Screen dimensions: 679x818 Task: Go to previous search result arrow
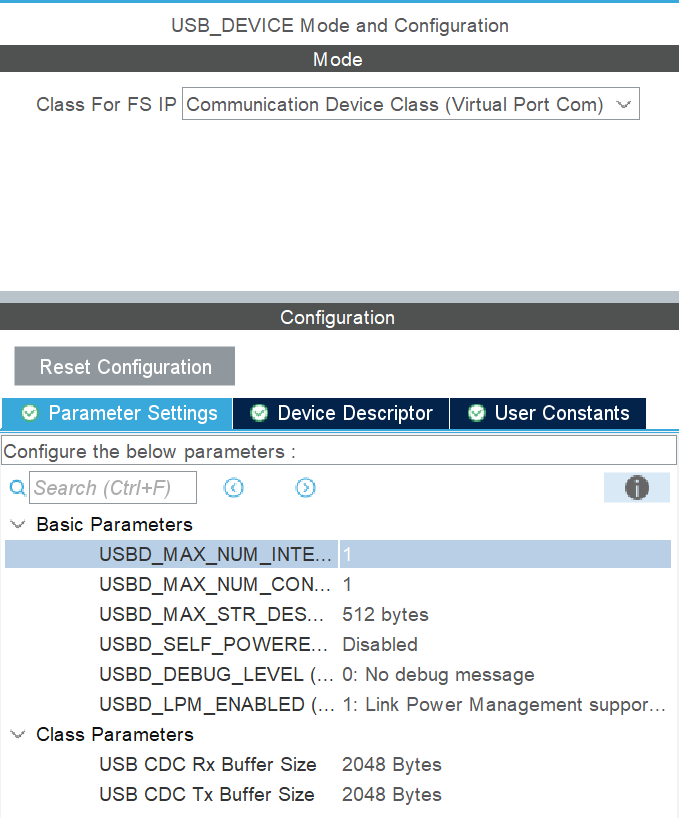pyautogui.click(x=234, y=488)
